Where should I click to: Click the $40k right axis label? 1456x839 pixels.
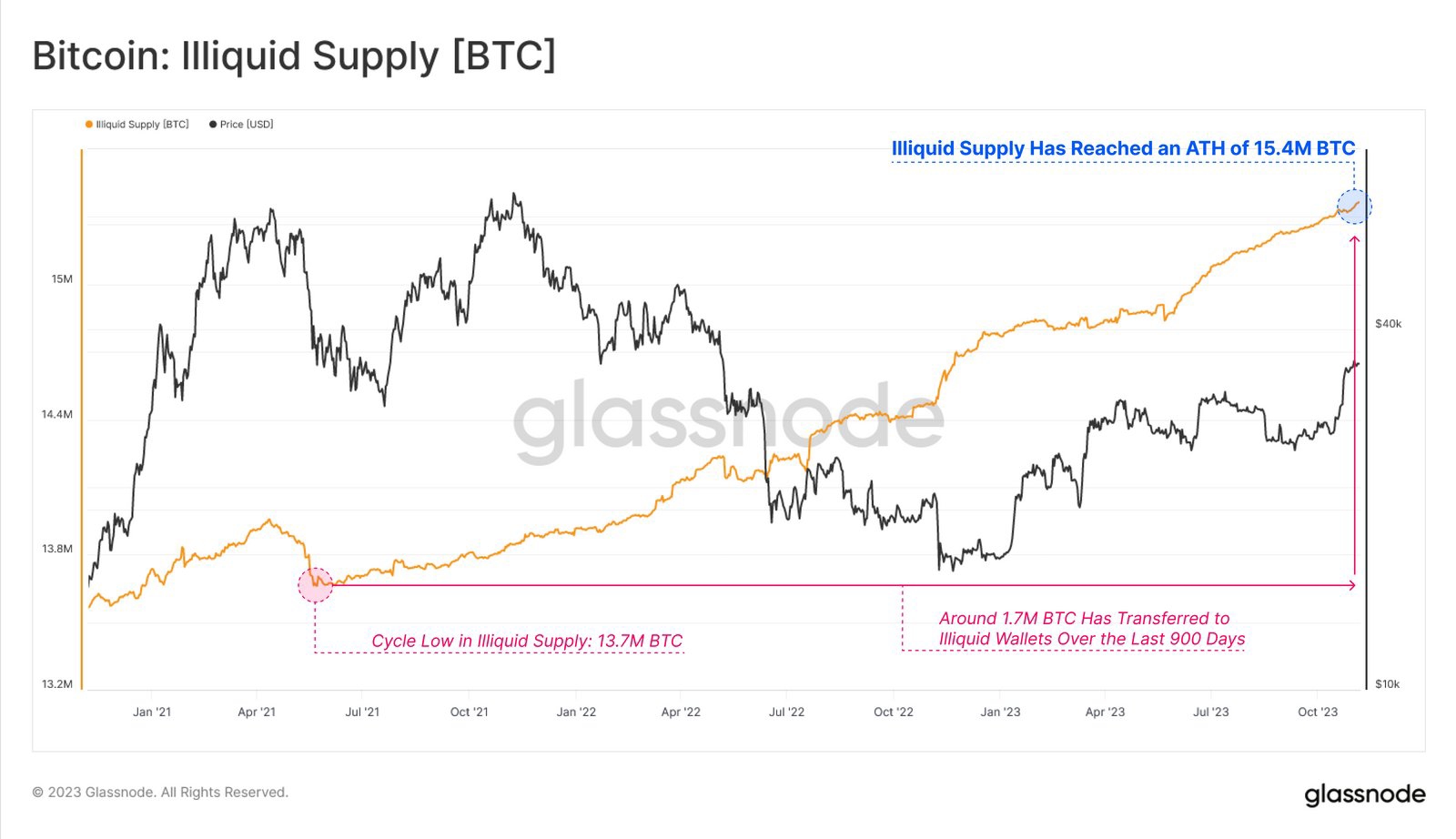coord(1388,324)
